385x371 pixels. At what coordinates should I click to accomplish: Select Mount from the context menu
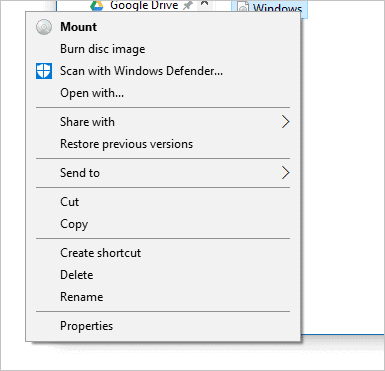[x=163, y=27]
